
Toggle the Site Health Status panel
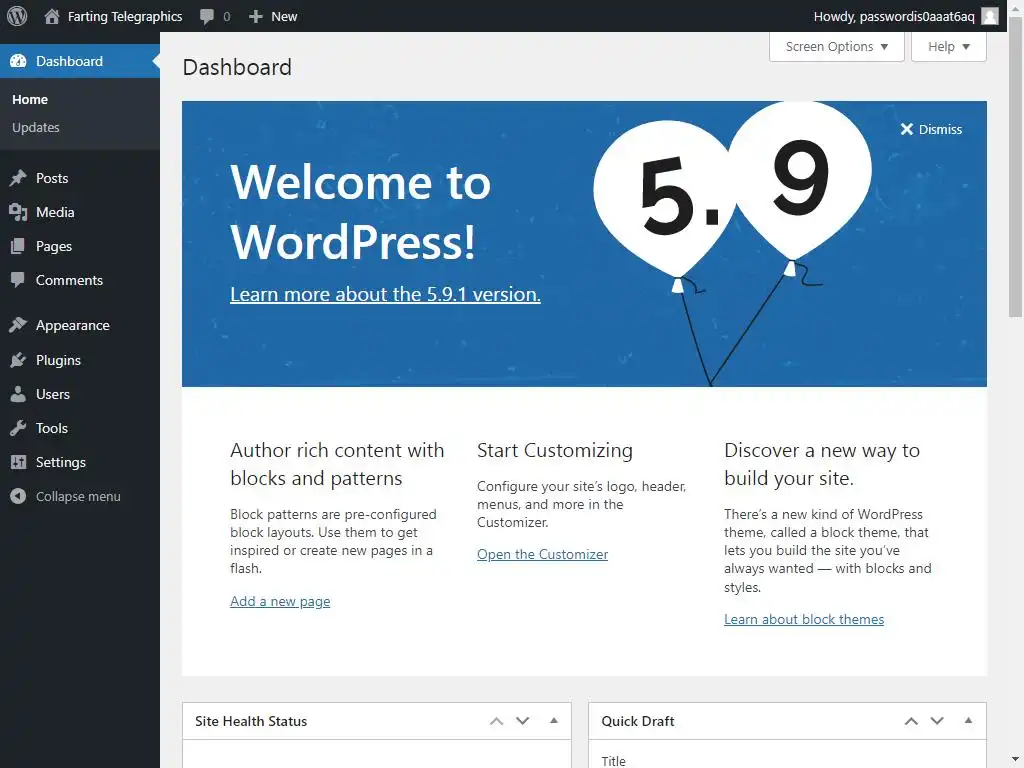click(x=554, y=721)
